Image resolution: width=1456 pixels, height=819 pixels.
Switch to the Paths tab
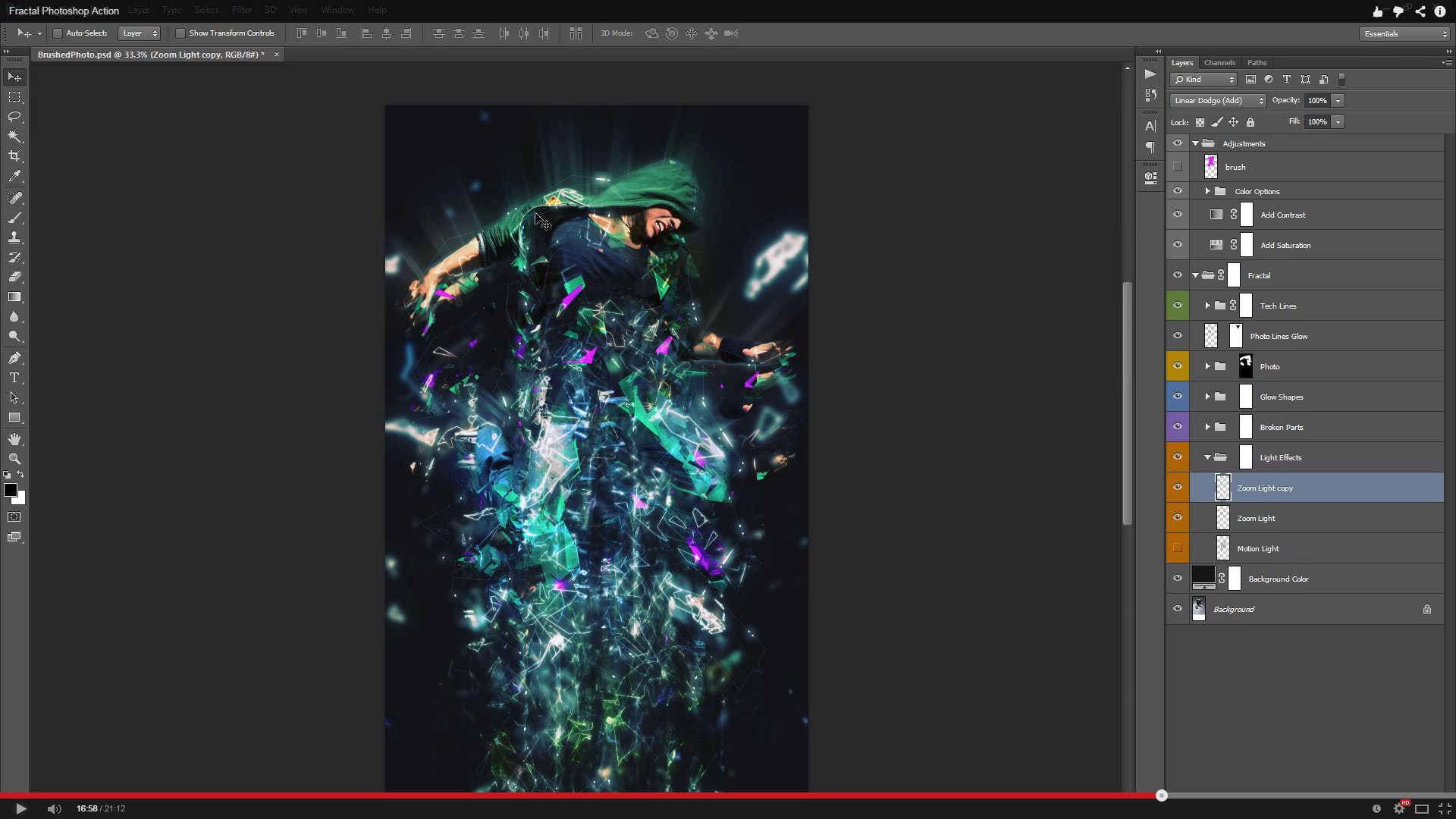click(1257, 63)
